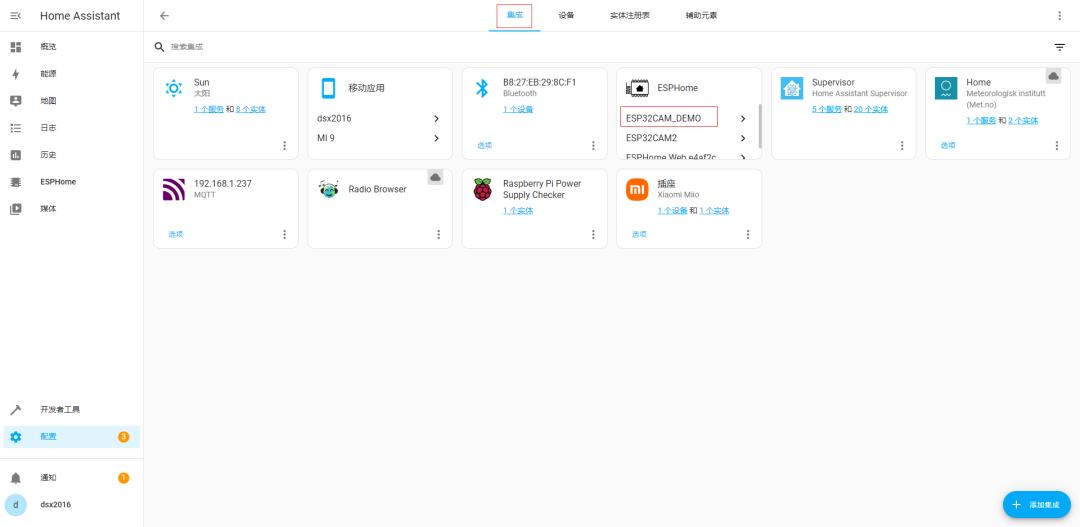Click the search magnifier icon
The height and width of the screenshot is (527, 1080).
[x=159, y=47]
